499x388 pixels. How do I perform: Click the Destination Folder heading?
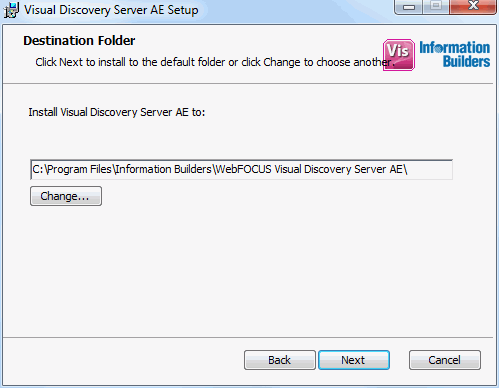(79, 41)
